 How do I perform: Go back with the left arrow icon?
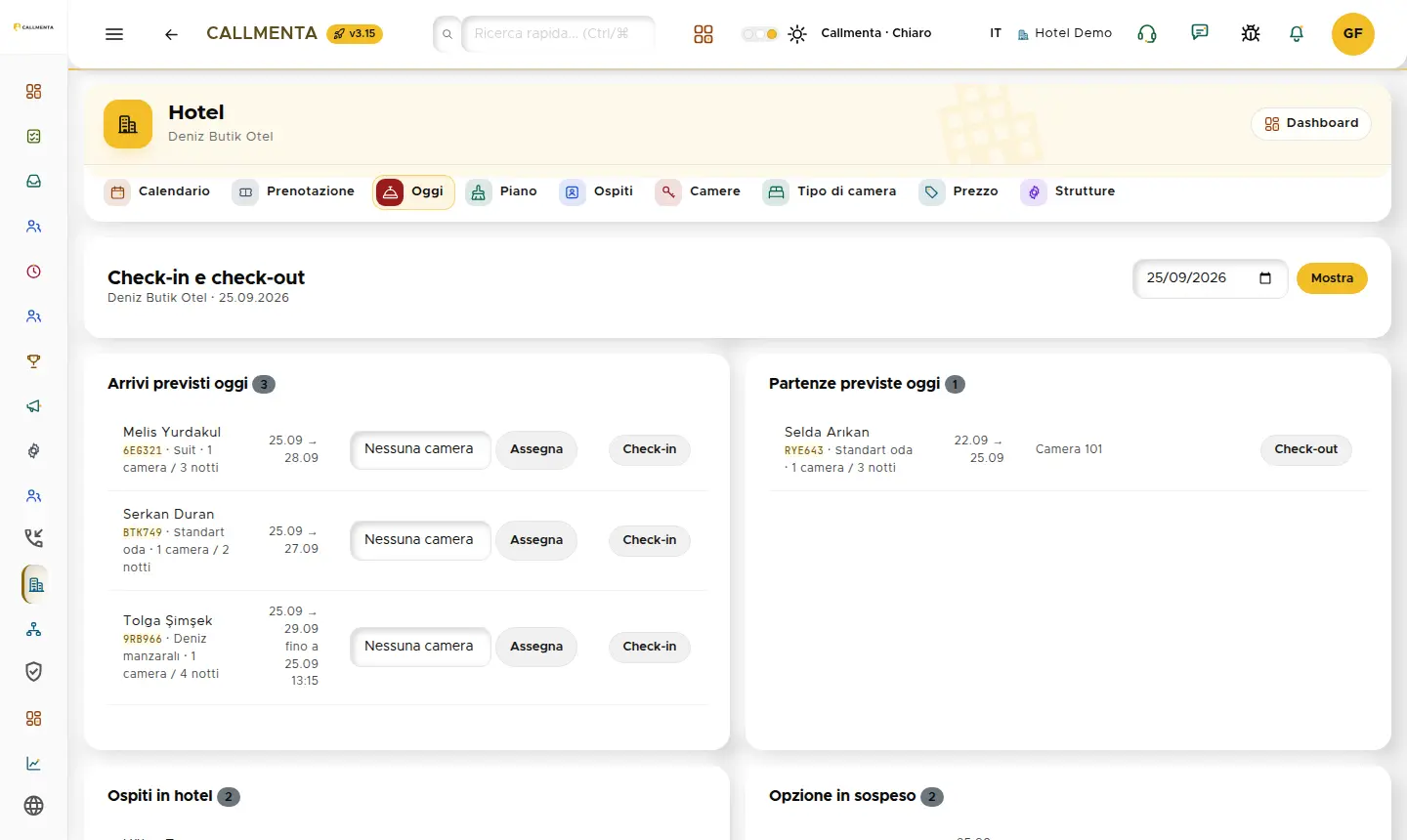pyautogui.click(x=171, y=34)
